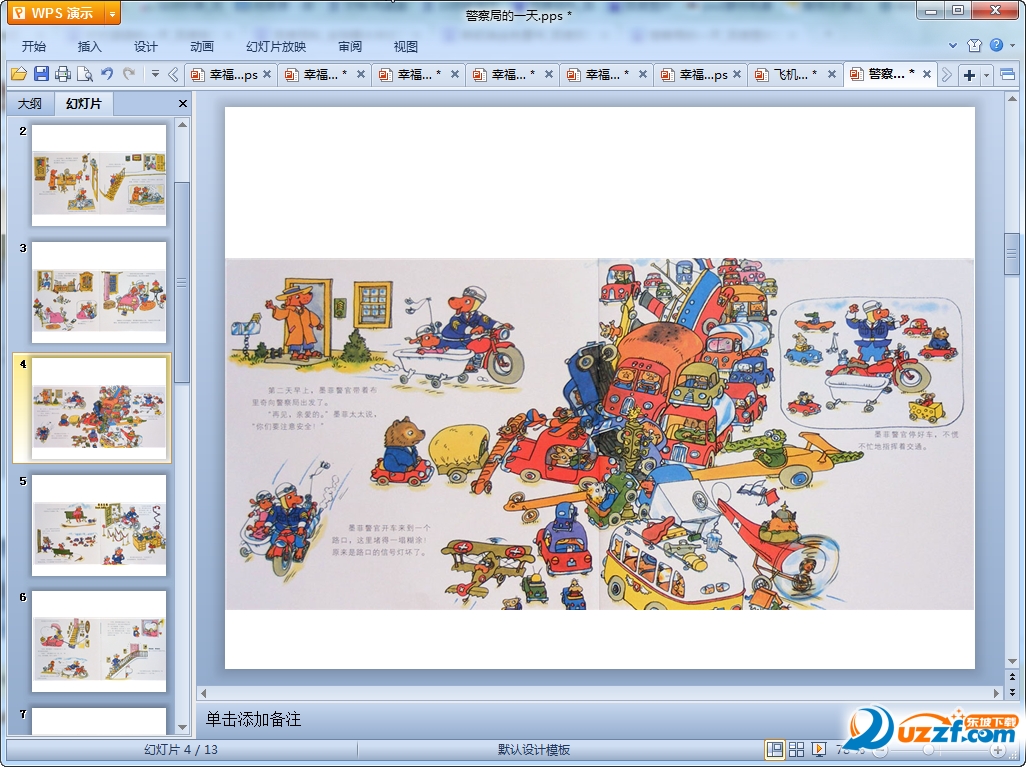The width and height of the screenshot is (1026, 767).
Task: Click the zoom slider handle
Action: [928, 750]
